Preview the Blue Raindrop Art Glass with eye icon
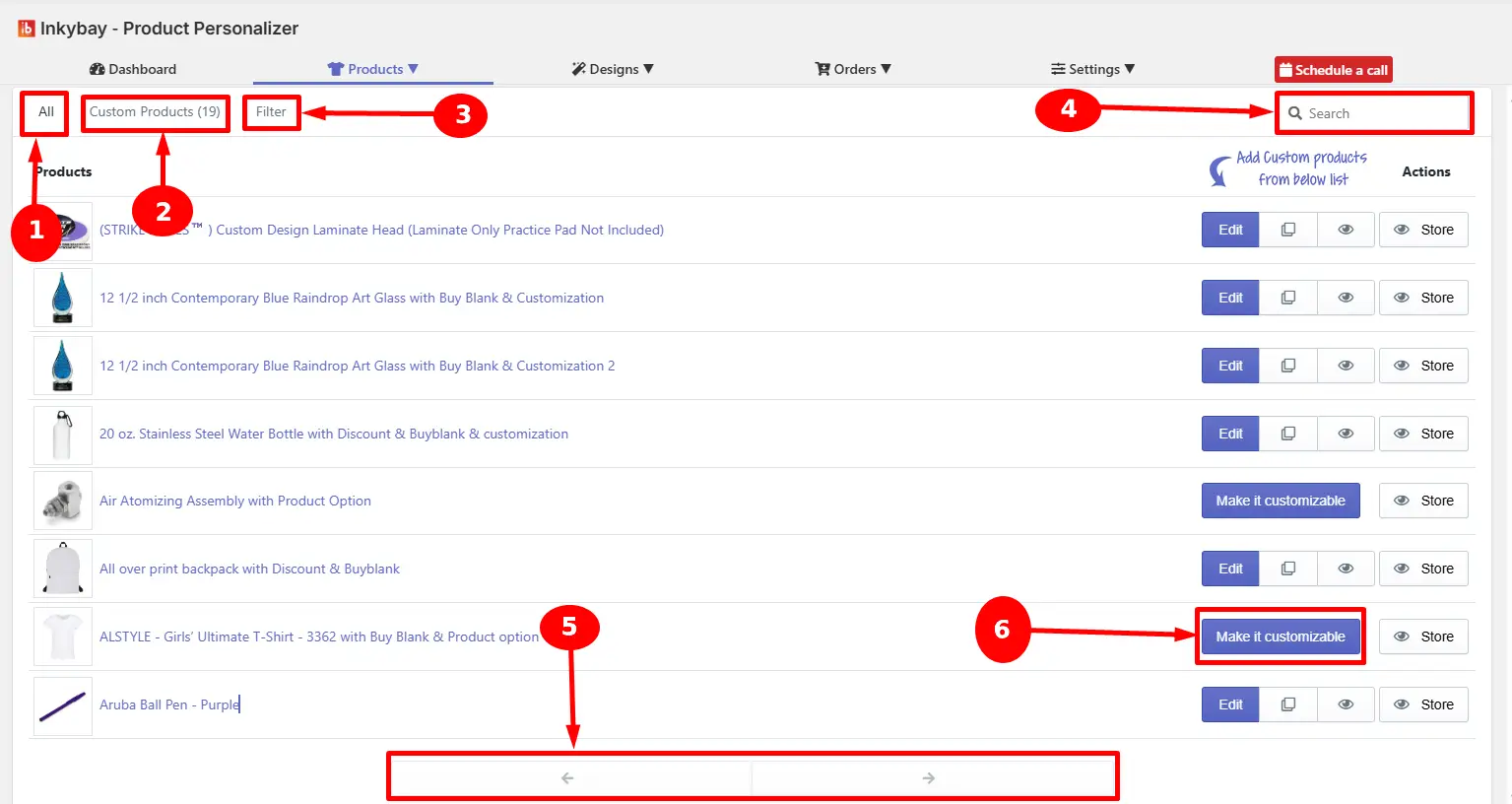Image resolution: width=1512 pixels, height=804 pixels. pos(1346,298)
